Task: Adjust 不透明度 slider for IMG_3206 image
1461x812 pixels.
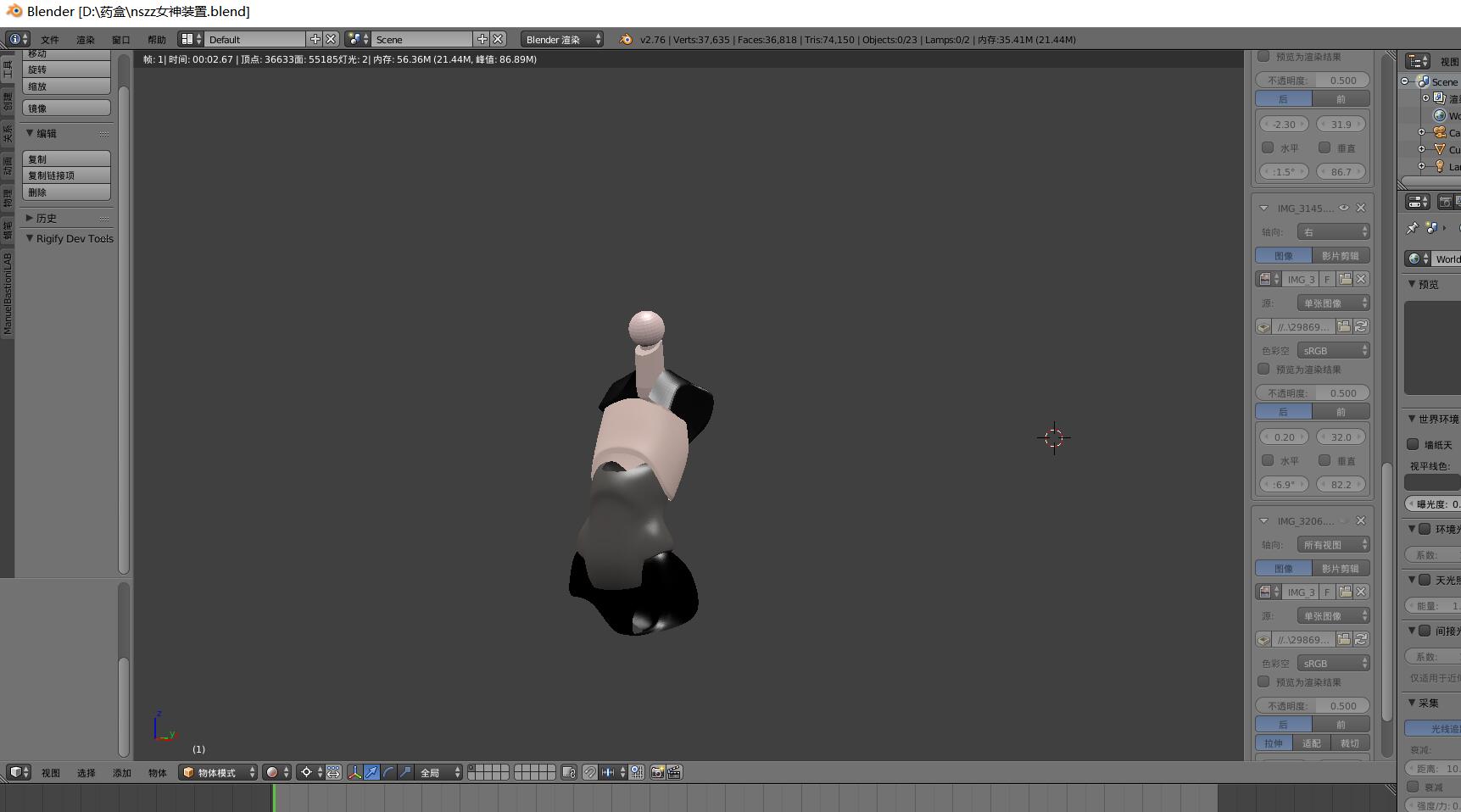Action: pyautogui.click(x=1313, y=705)
